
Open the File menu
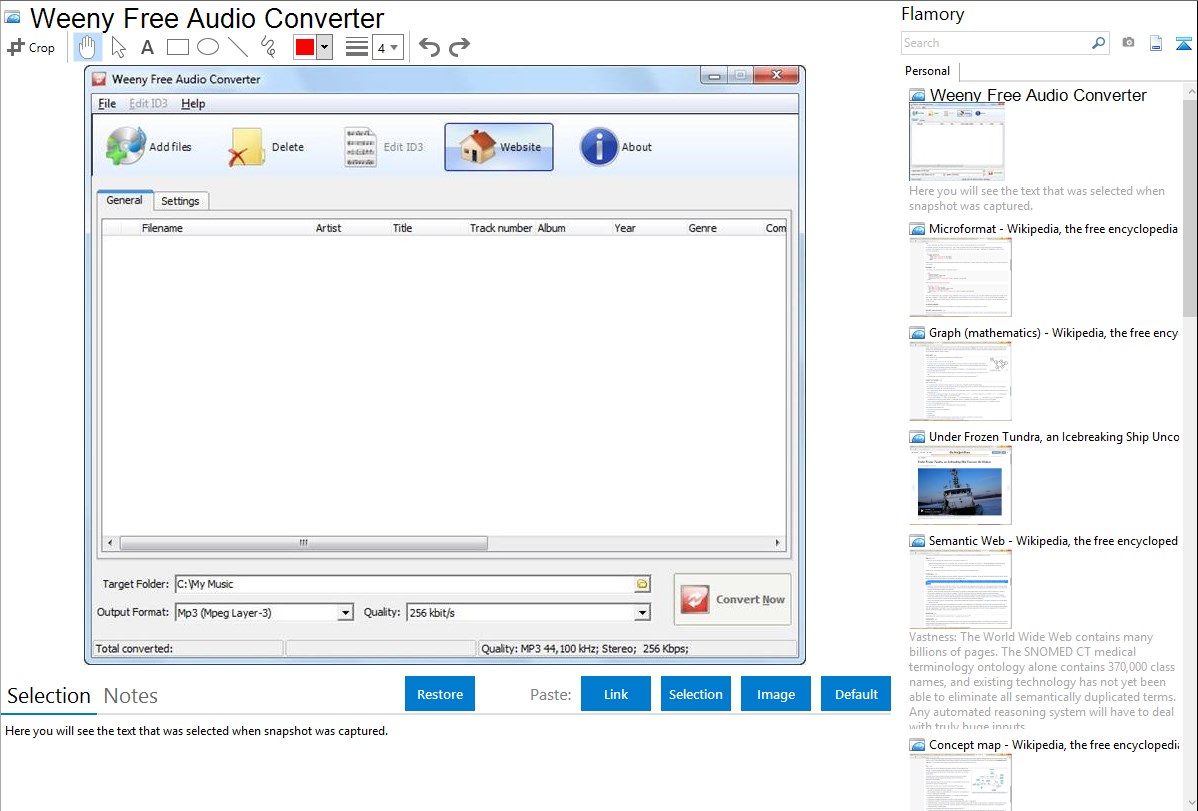(107, 104)
